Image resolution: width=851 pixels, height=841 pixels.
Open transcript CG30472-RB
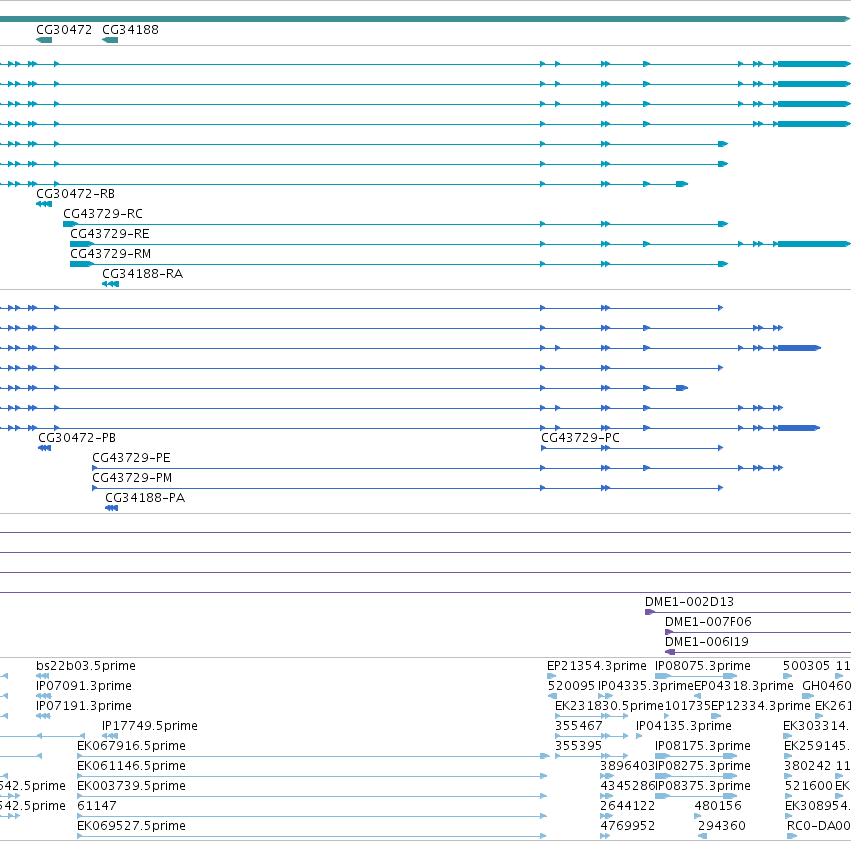75,194
